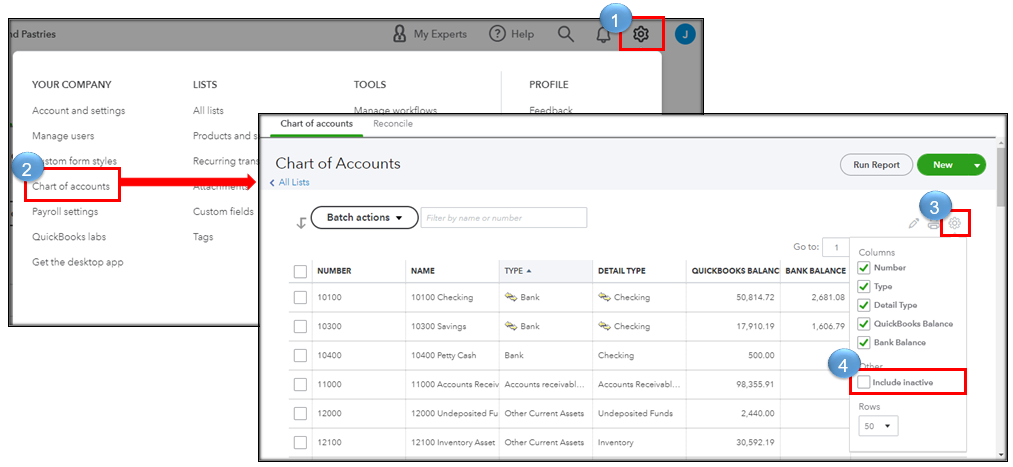Click the 10400 Petty Cash name cell
This screenshot has width=1013, height=467.
point(452,355)
